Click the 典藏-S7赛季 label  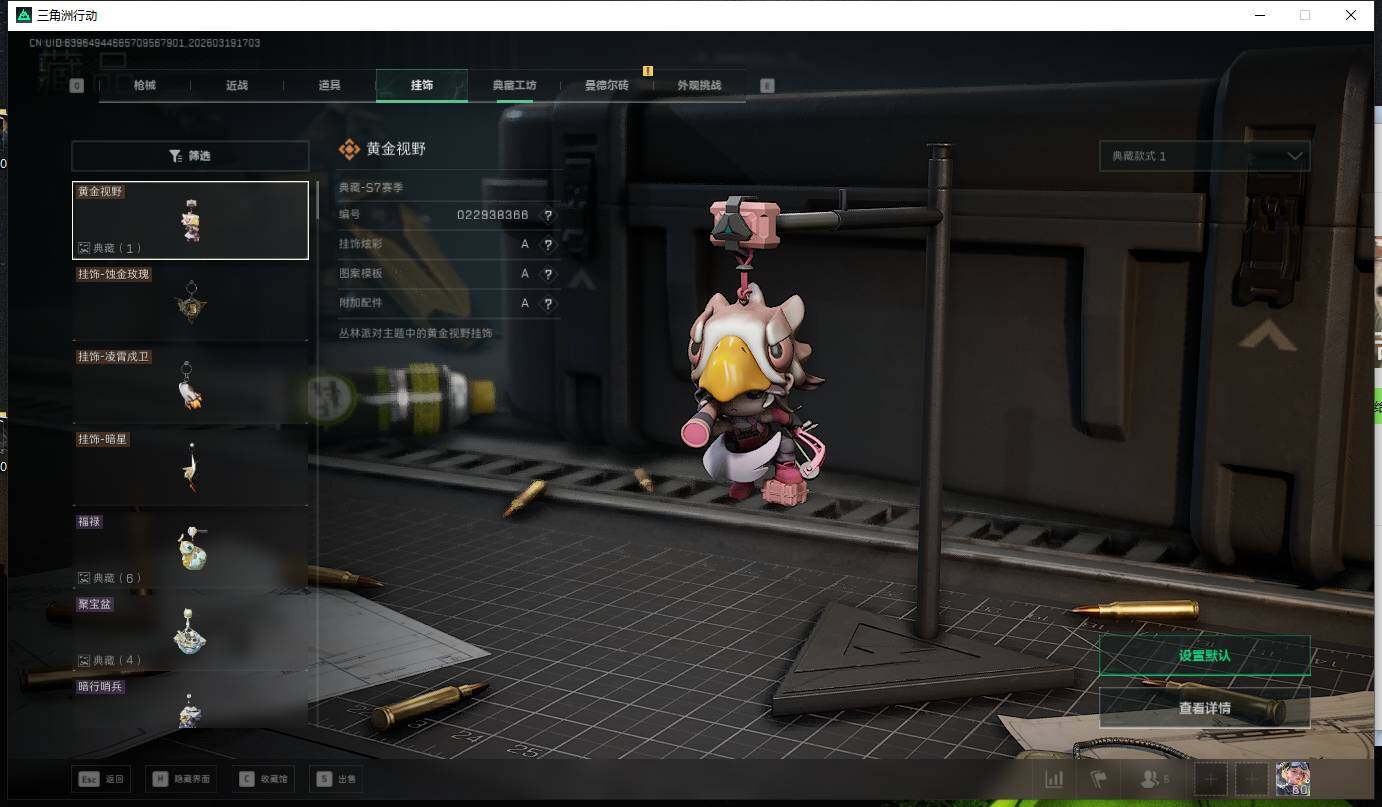click(x=371, y=187)
